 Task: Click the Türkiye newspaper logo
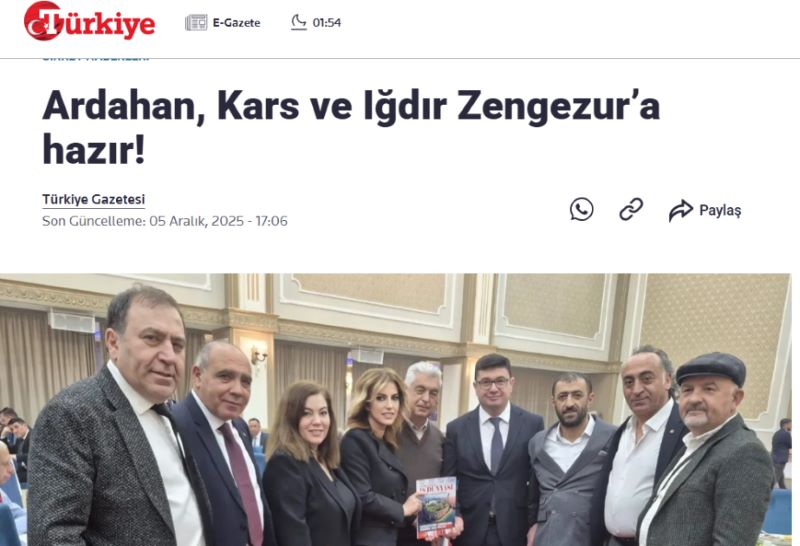tap(89, 21)
